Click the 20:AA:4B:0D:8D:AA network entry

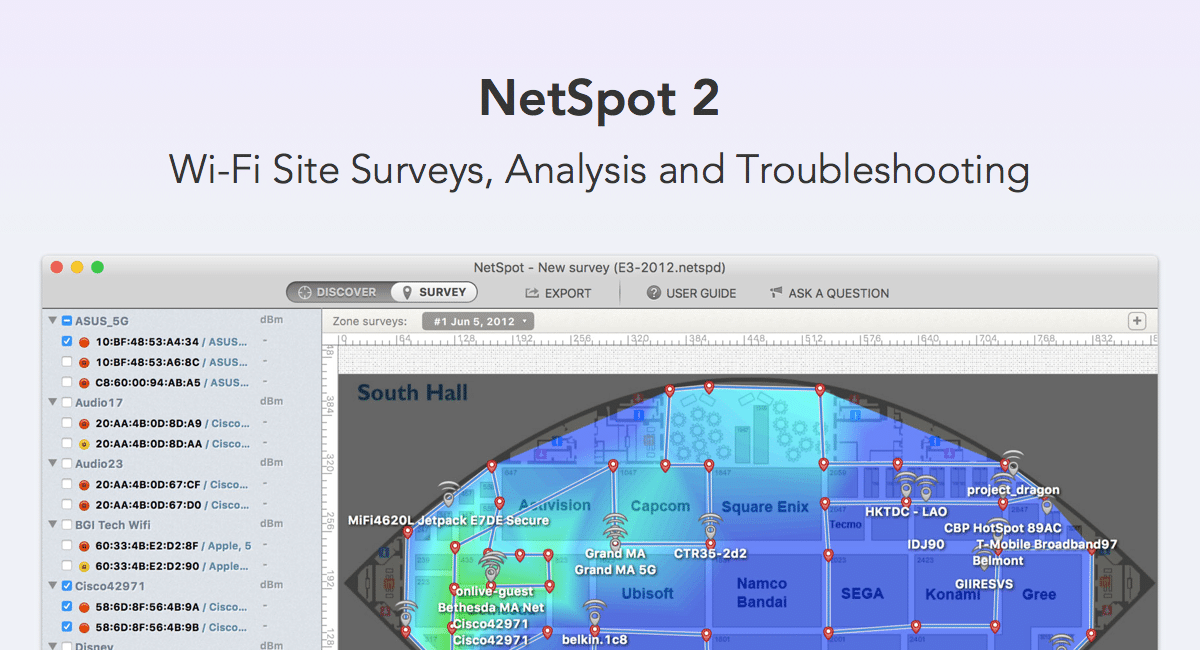pyautogui.click(x=148, y=443)
